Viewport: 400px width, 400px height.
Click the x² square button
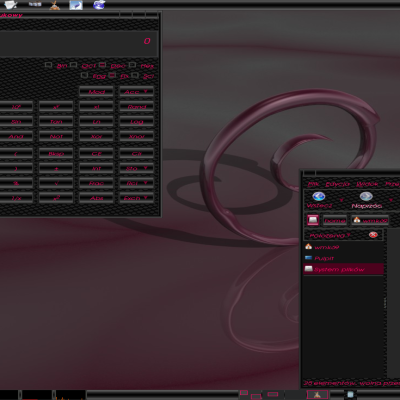56,198
